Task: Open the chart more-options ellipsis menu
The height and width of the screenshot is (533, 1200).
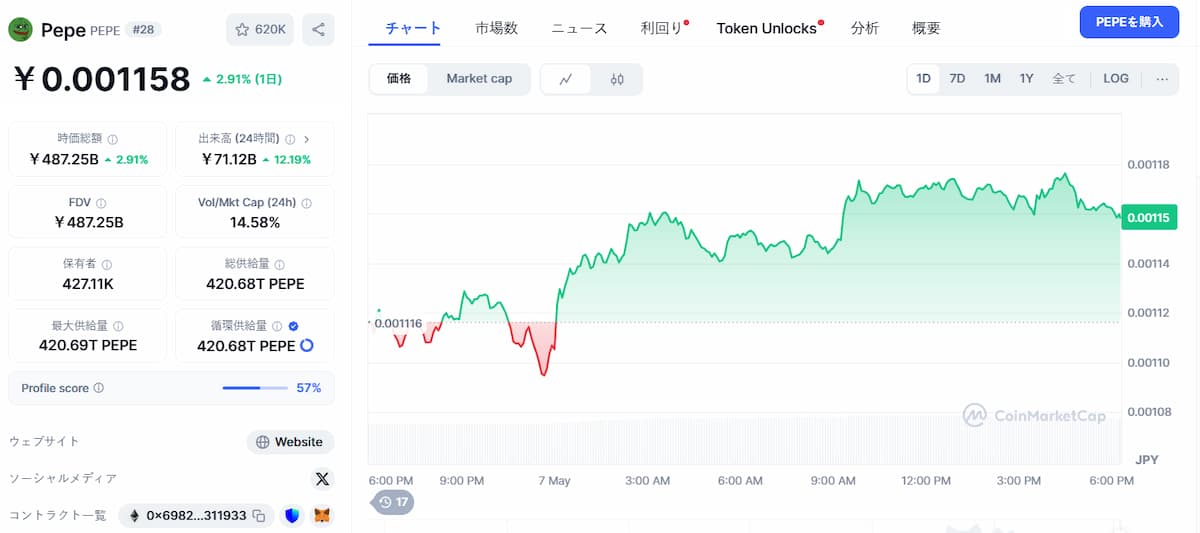Action: [1162, 79]
